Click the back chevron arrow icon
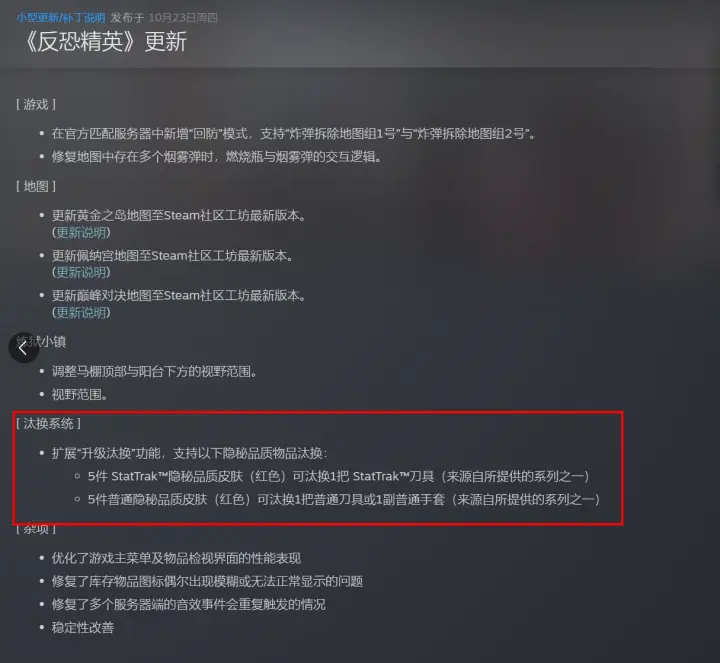Viewport: 720px width, 663px height. (x=23, y=348)
